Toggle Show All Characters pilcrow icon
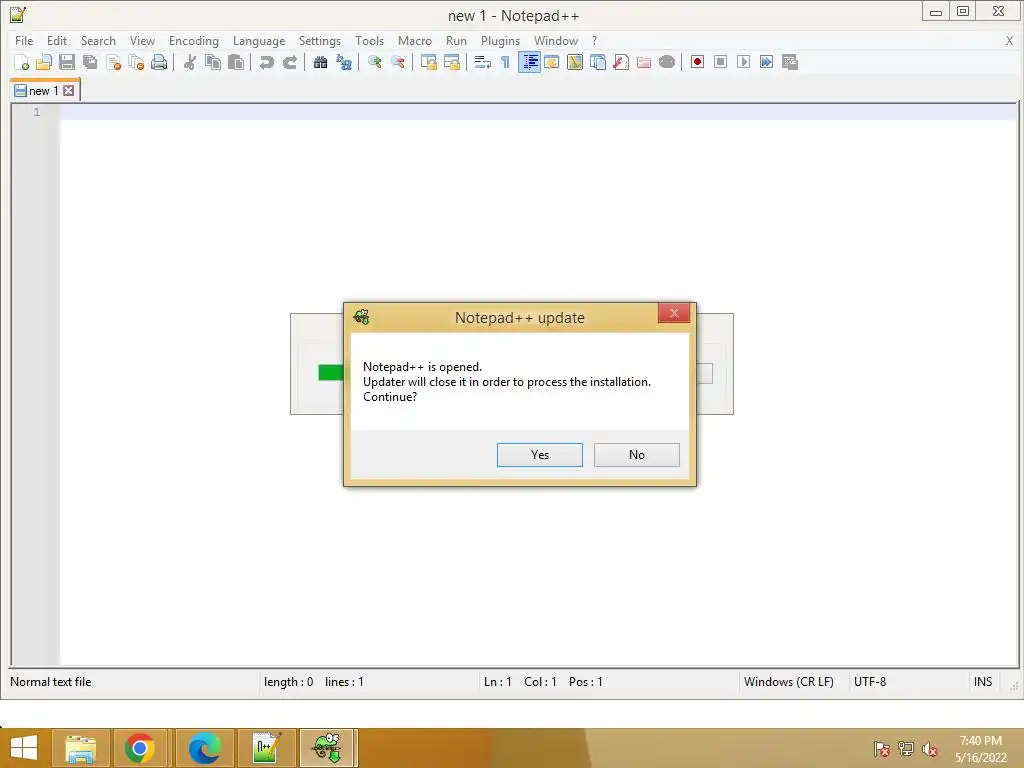Viewport: 1024px width, 768px height. point(505,62)
